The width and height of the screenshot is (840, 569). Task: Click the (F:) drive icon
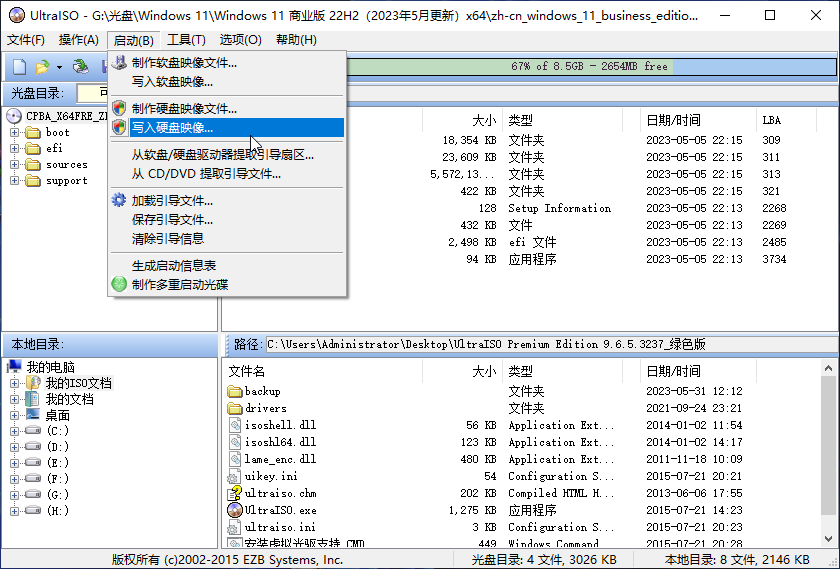(x=33, y=478)
